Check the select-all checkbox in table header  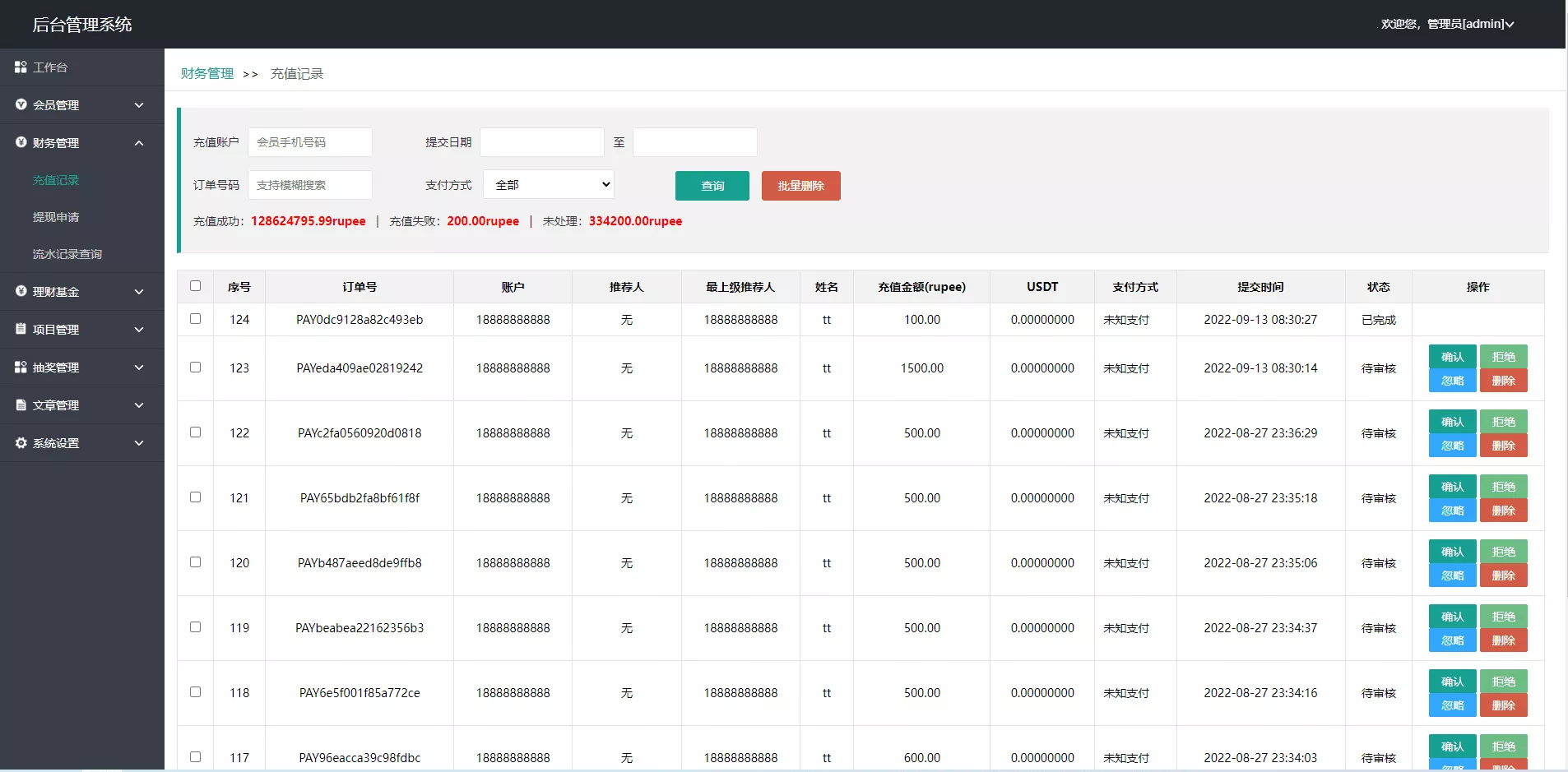(x=195, y=285)
